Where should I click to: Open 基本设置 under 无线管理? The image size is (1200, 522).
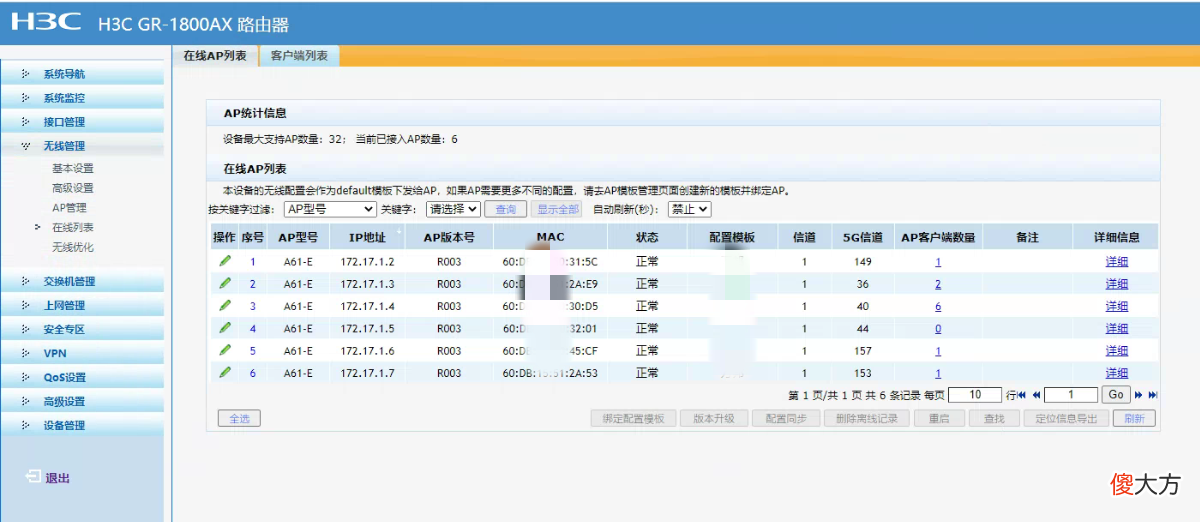(x=73, y=168)
